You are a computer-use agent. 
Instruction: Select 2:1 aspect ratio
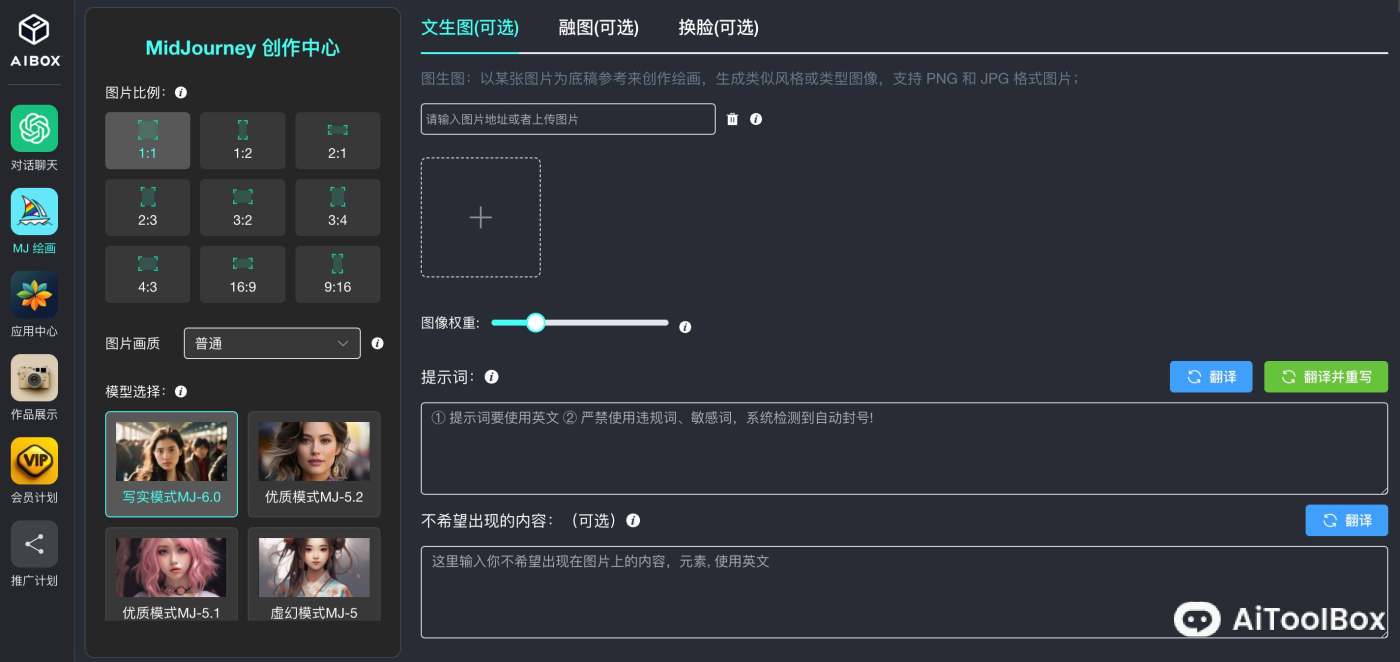tap(338, 141)
